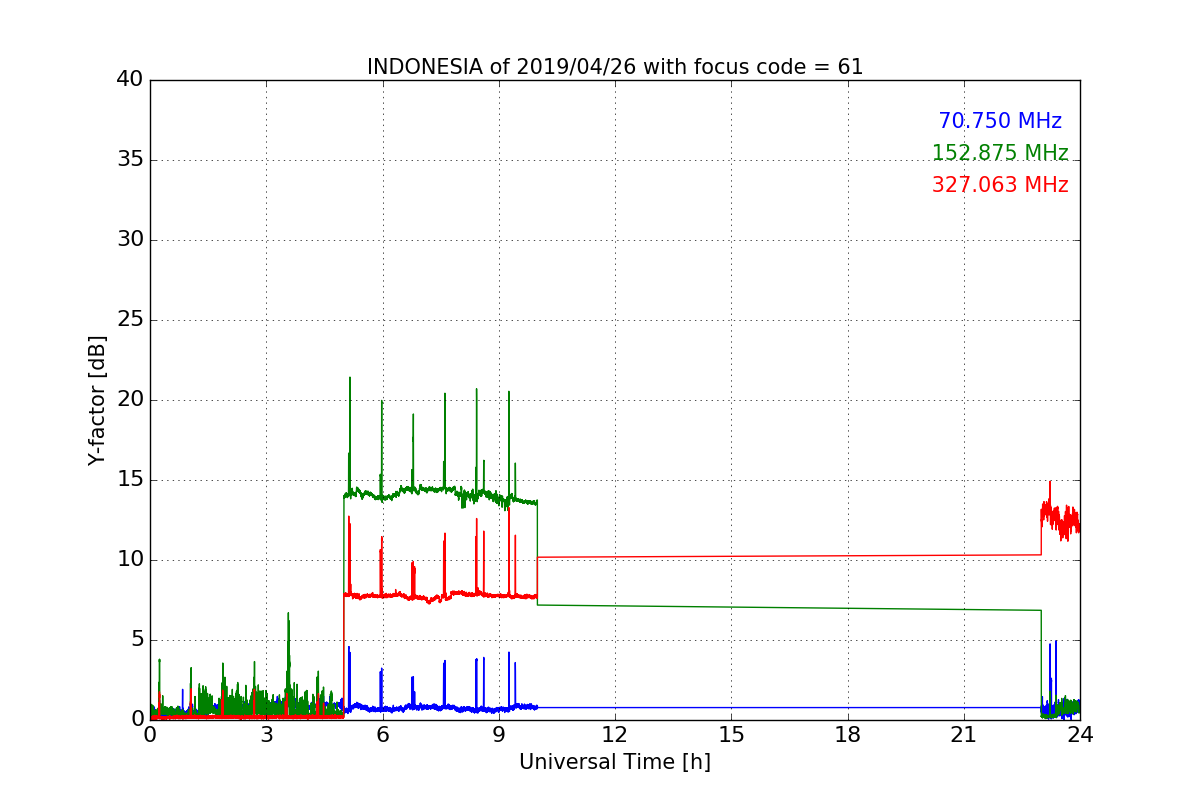Click x-axis tick value 12

click(615, 735)
